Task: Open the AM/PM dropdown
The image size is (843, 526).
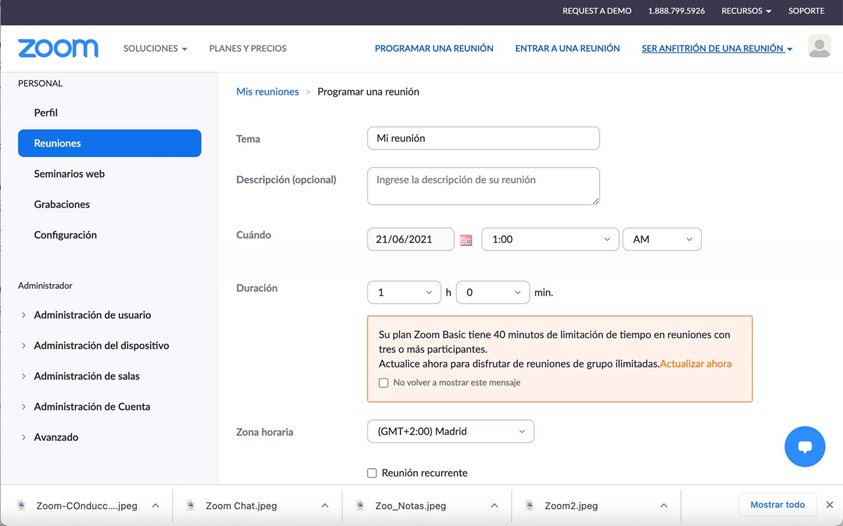Action: (x=662, y=239)
